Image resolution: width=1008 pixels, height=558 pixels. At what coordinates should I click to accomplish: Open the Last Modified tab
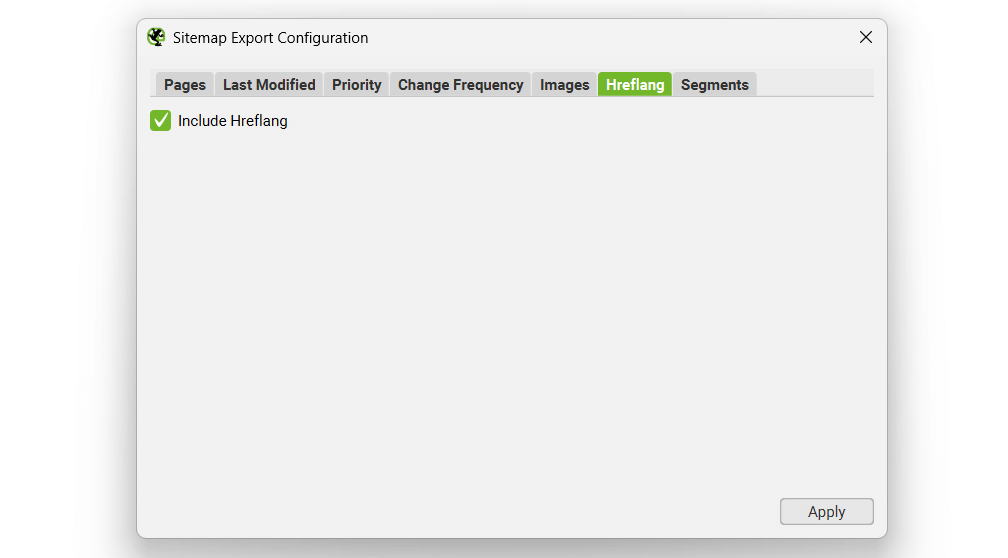coord(269,85)
